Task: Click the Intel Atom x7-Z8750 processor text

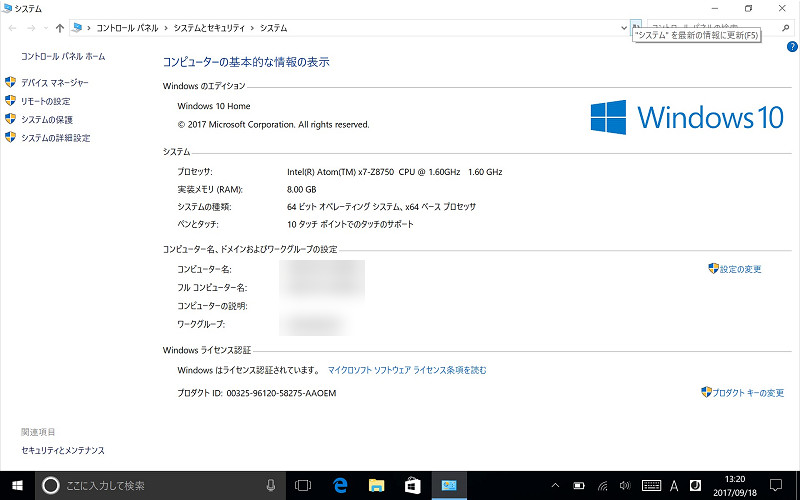Action: pos(394,172)
